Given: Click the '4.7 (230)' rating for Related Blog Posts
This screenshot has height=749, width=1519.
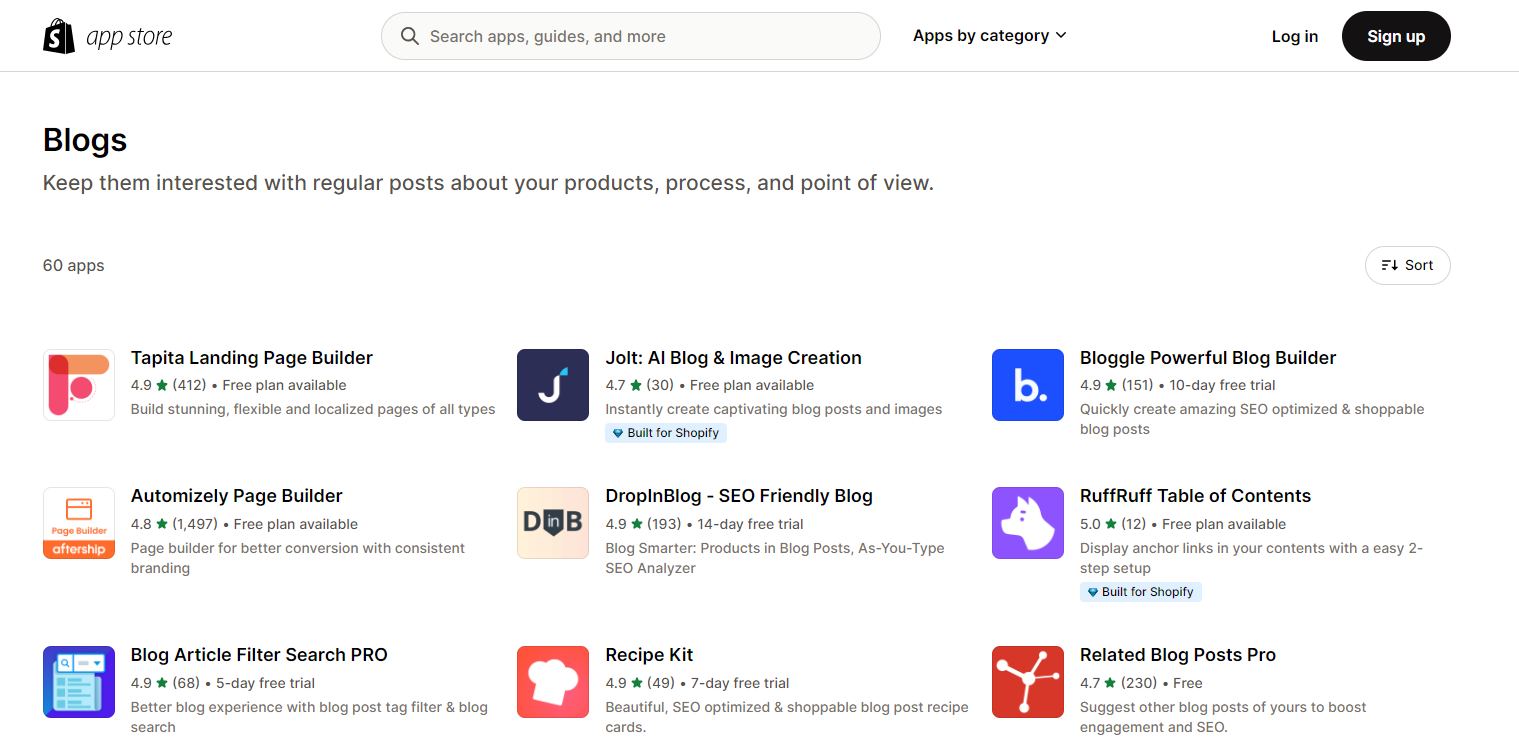Looking at the screenshot, I should pyautogui.click(x=1119, y=683).
